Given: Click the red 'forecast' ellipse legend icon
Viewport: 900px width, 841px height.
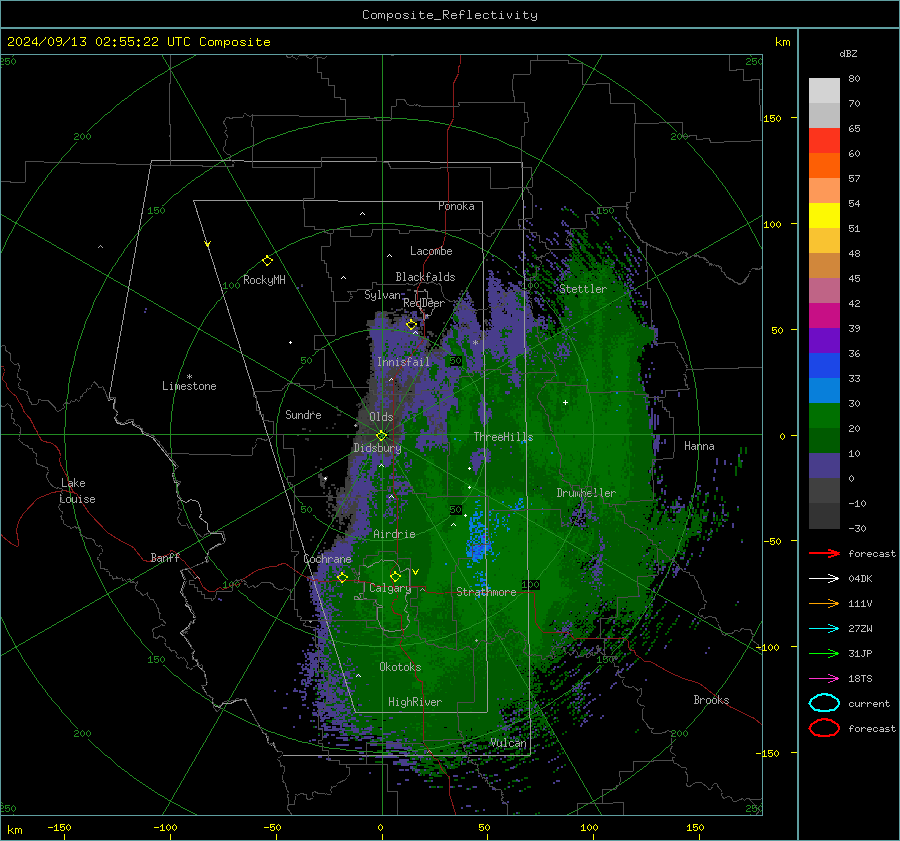Looking at the screenshot, I should click(824, 728).
